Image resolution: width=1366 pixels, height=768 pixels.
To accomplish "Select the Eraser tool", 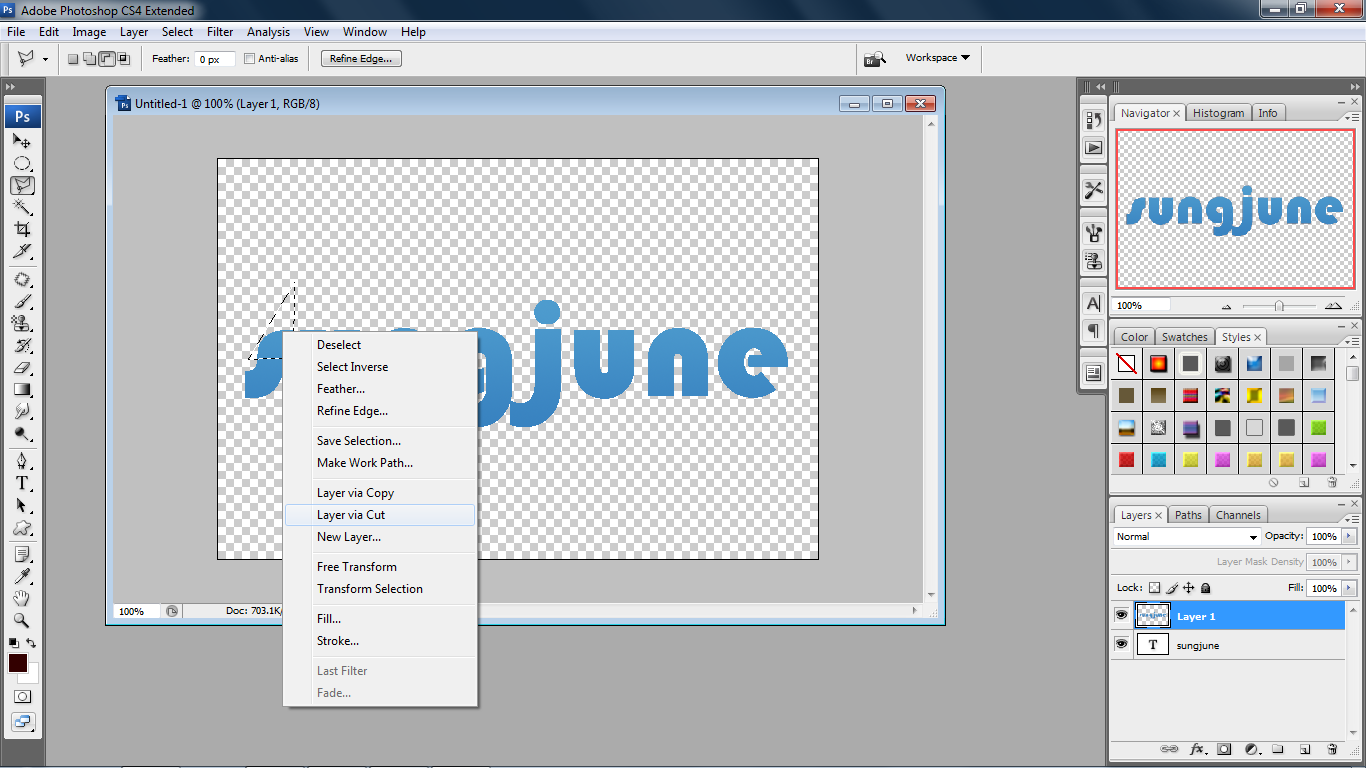I will click(x=22, y=368).
